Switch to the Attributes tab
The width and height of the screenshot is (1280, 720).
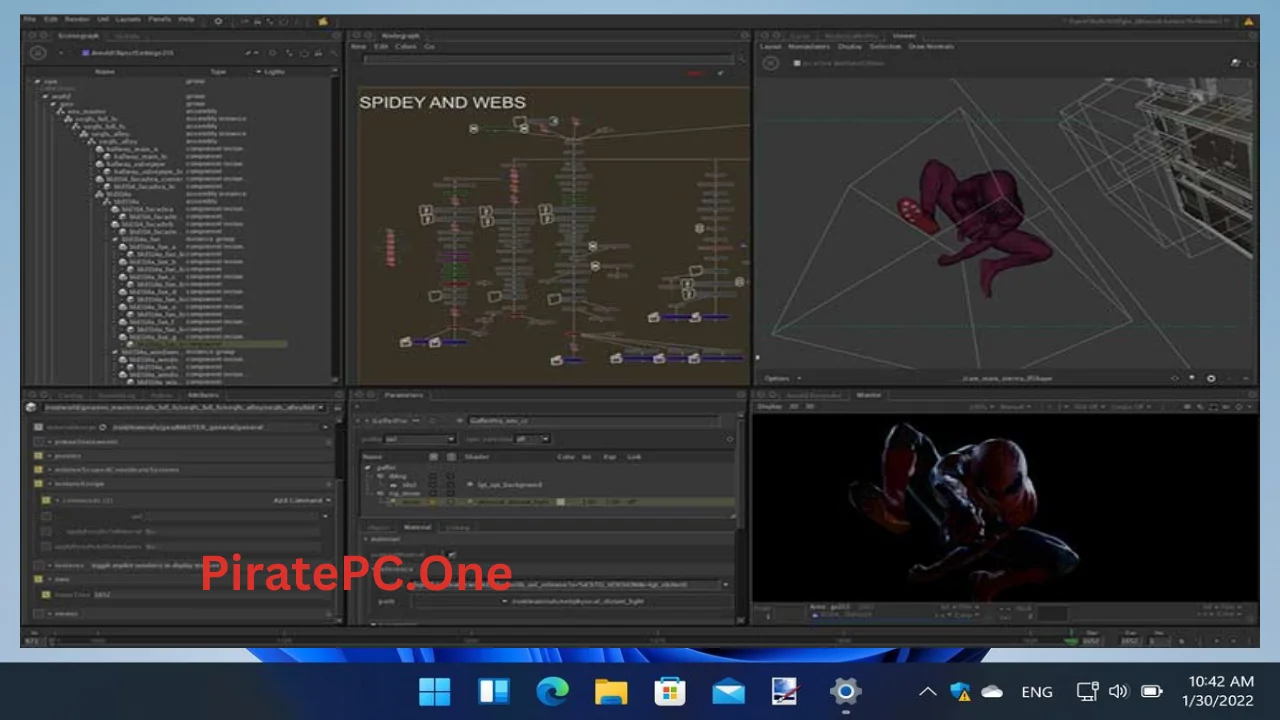pos(203,395)
